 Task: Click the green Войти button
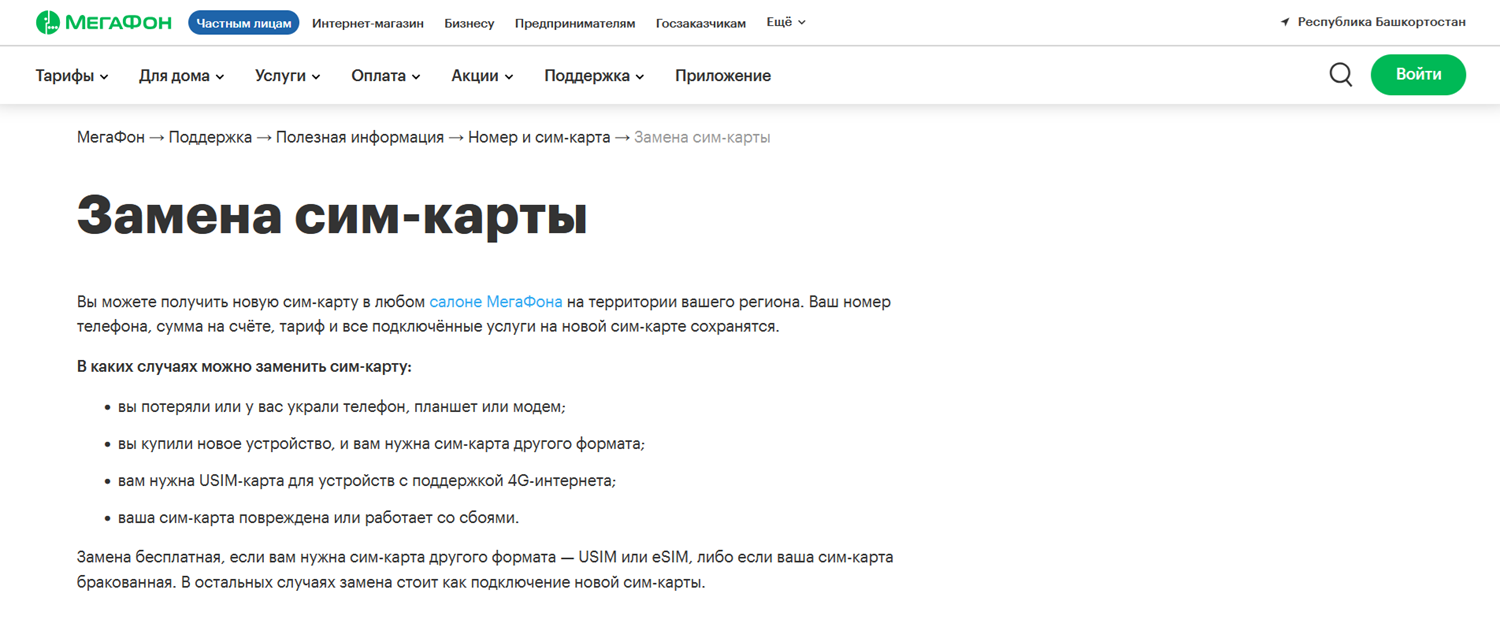tap(1418, 75)
